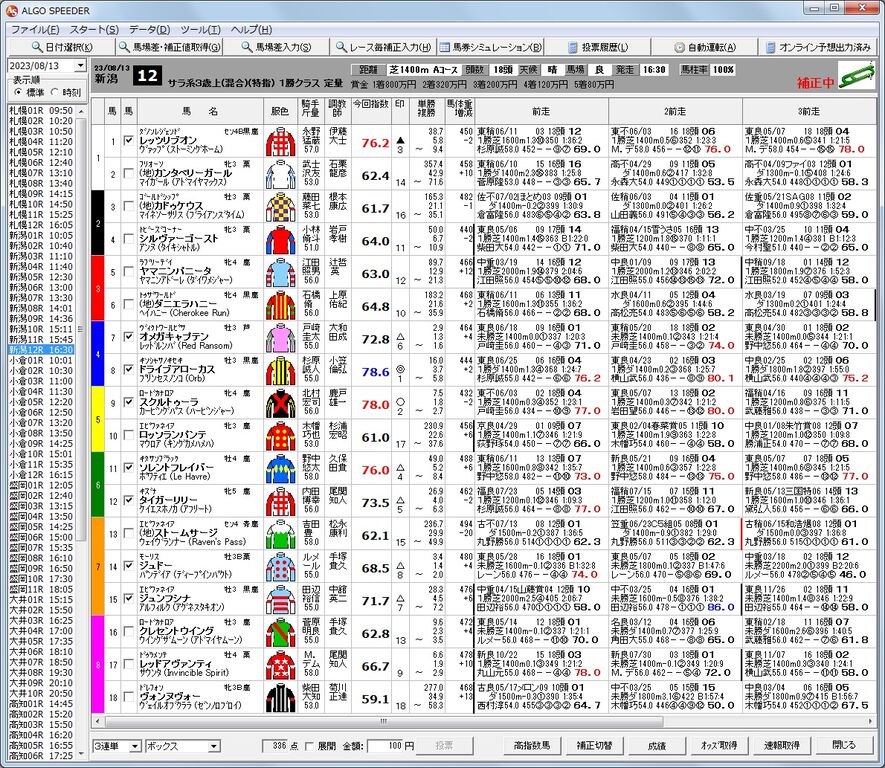
Task: Open the ファイル menu
Action: (35, 29)
